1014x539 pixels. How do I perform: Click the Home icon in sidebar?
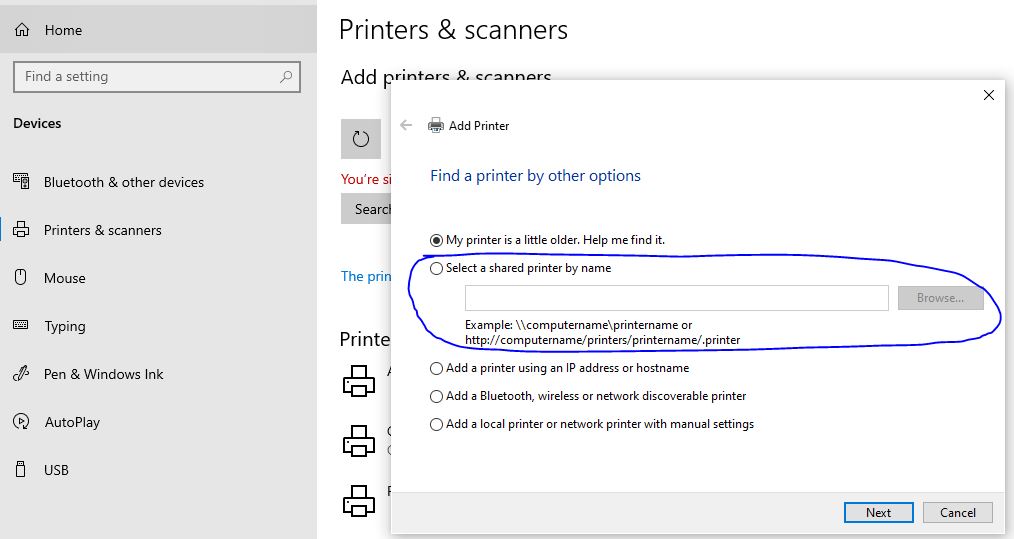pos(21,30)
